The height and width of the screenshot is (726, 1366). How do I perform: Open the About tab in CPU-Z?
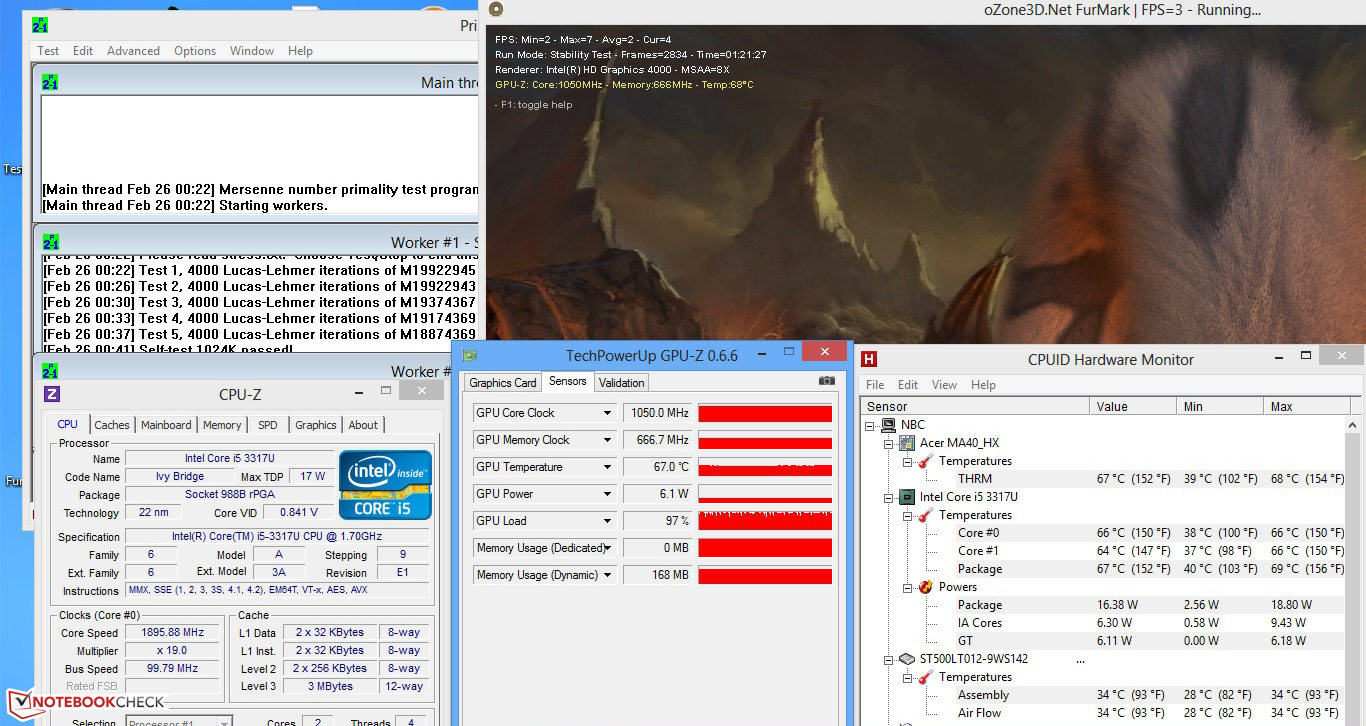point(363,425)
